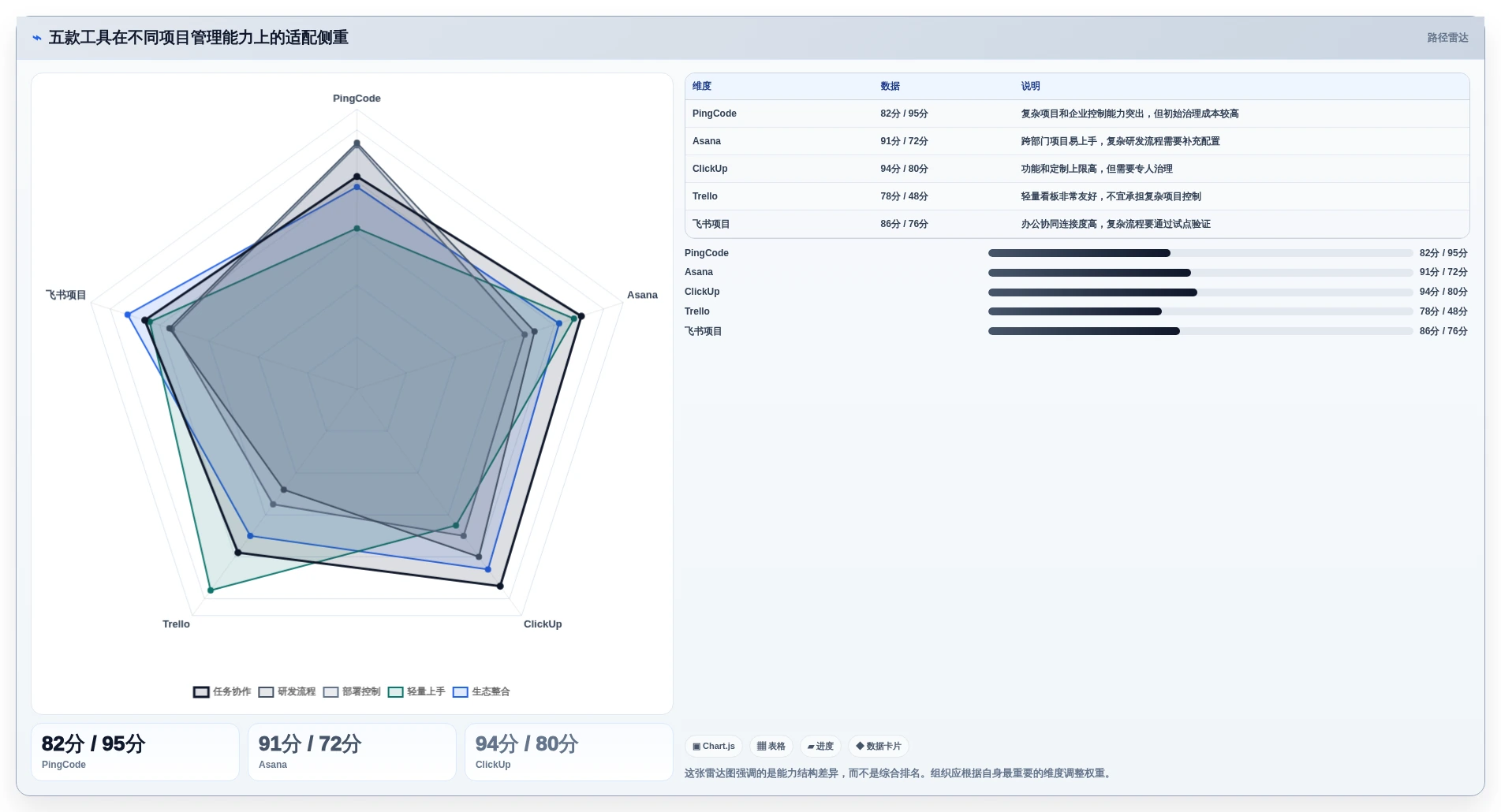Click the 数据卡片 tag chip
The width and height of the screenshot is (1501, 812).
tap(879, 746)
